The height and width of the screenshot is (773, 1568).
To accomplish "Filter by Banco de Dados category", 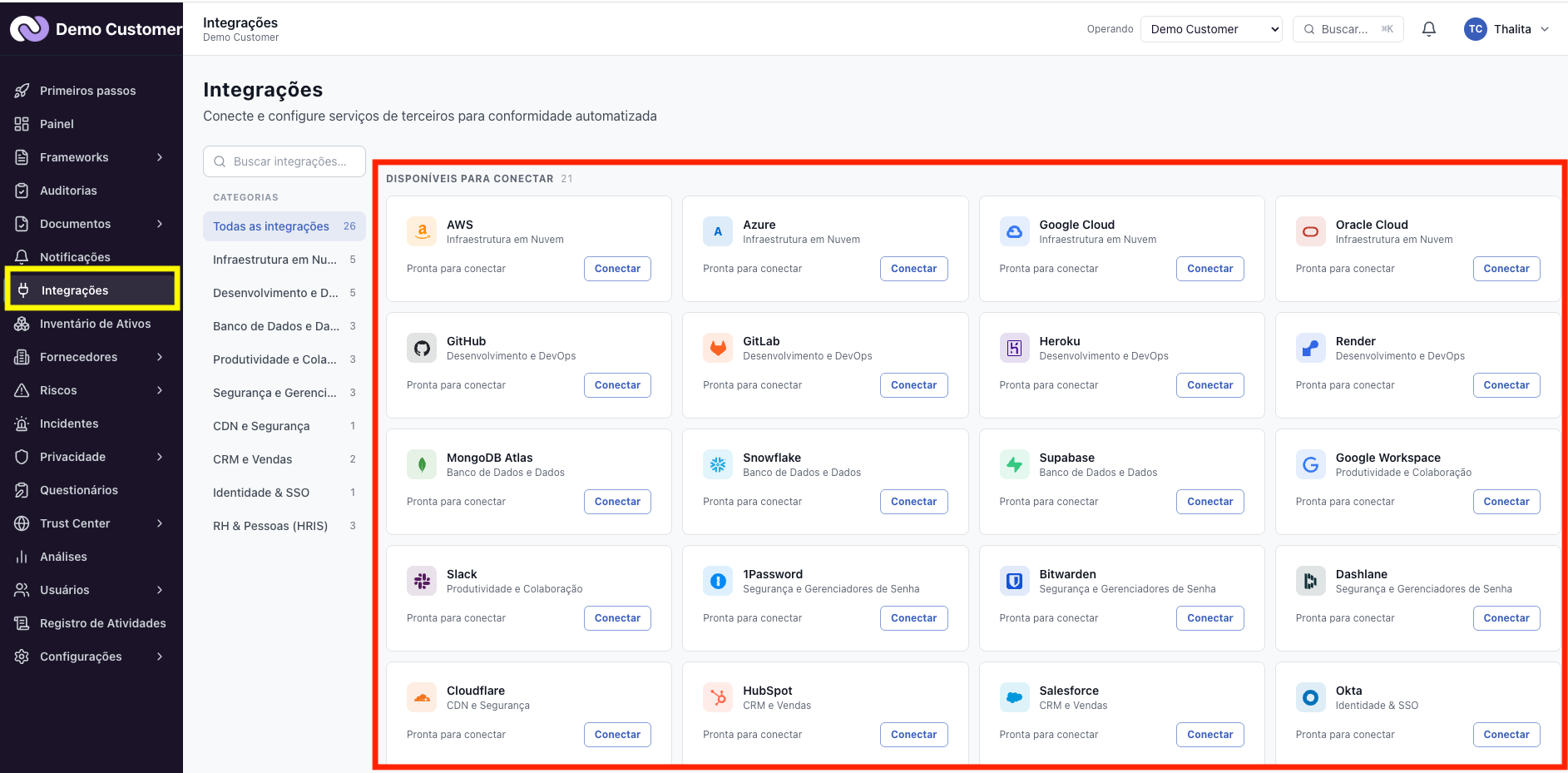I will coord(284,326).
